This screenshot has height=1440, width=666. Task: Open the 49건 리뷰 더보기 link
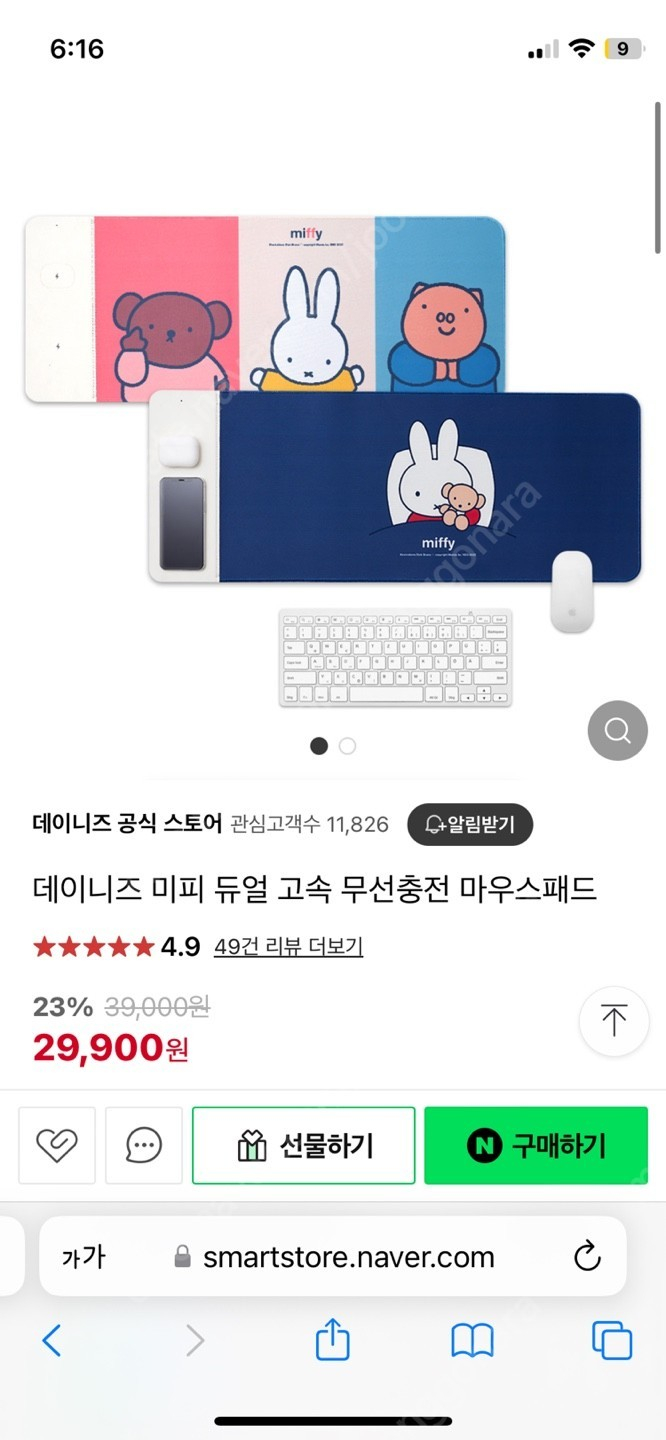[288, 946]
